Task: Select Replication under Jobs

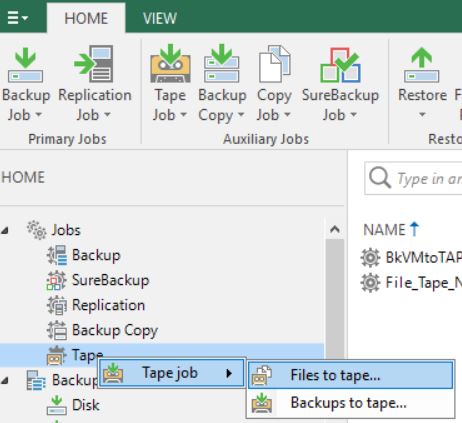Action: tap(109, 305)
